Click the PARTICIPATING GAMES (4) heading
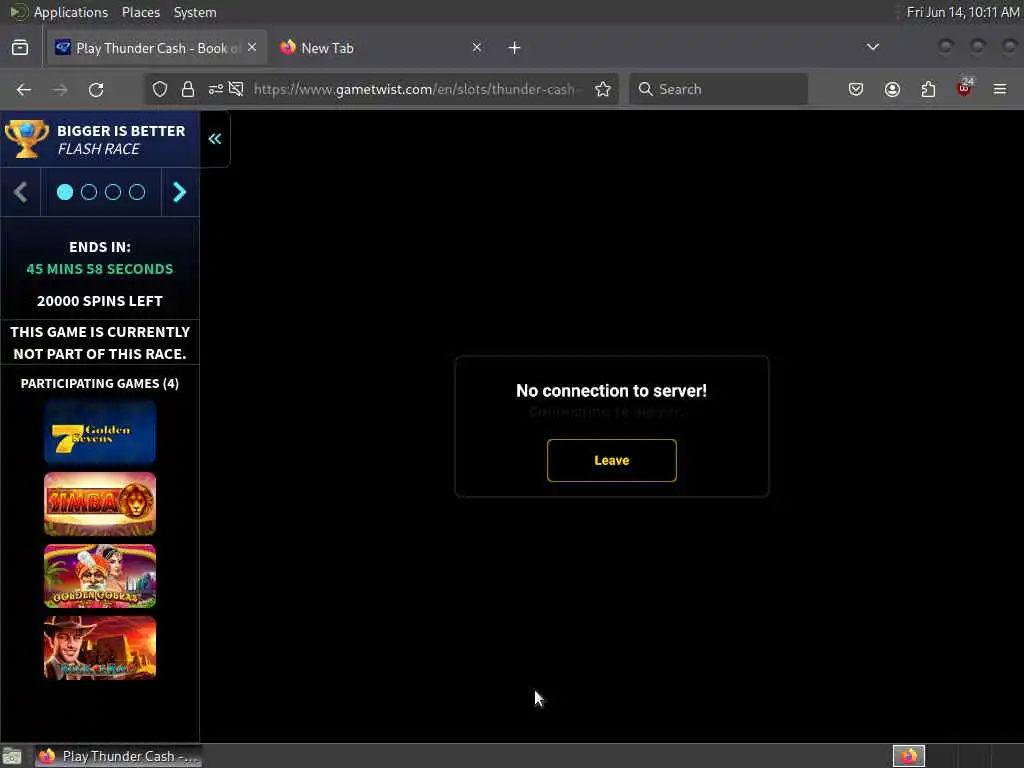1024x768 pixels. [x=100, y=383]
